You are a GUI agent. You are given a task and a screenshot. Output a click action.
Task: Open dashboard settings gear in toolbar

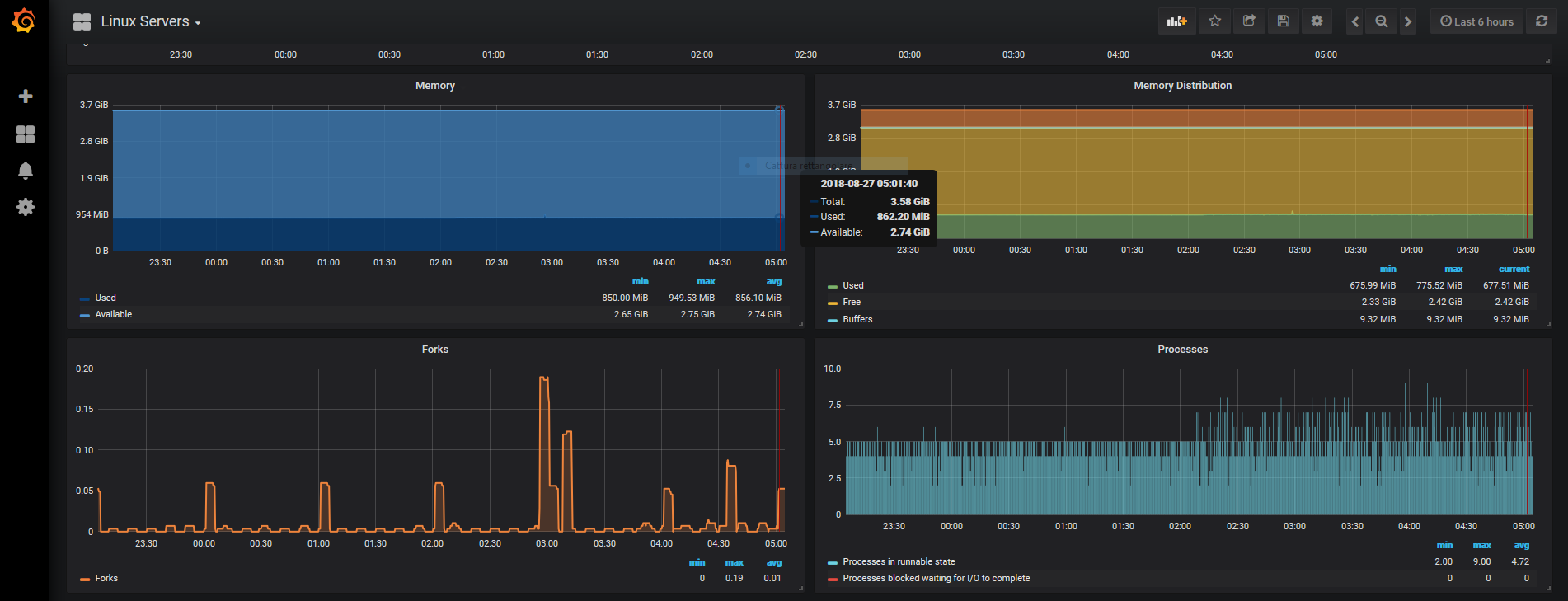[x=1317, y=21]
